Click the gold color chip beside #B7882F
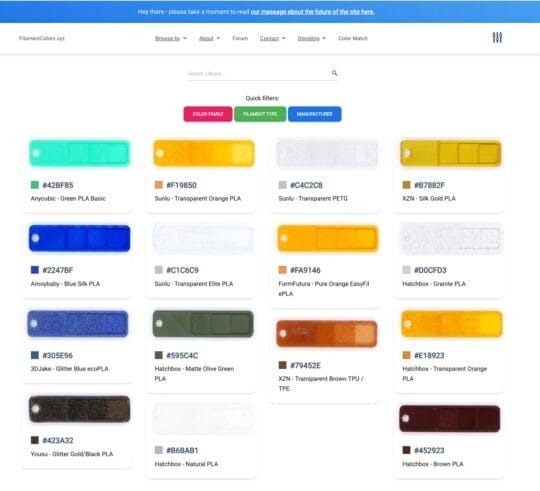The height and width of the screenshot is (491, 540). pos(406,185)
